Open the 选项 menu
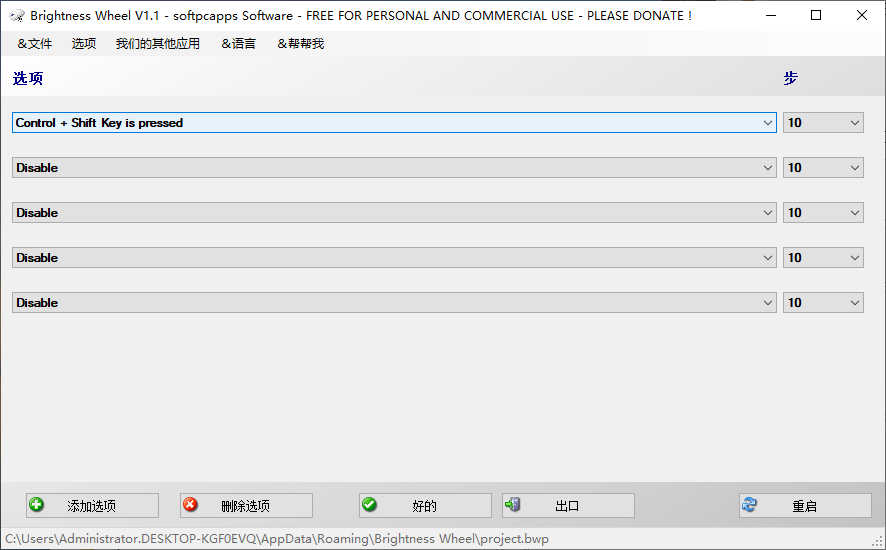The width and height of the screenshot is (886, 550). pyautogui.click(x=84, y=44)
